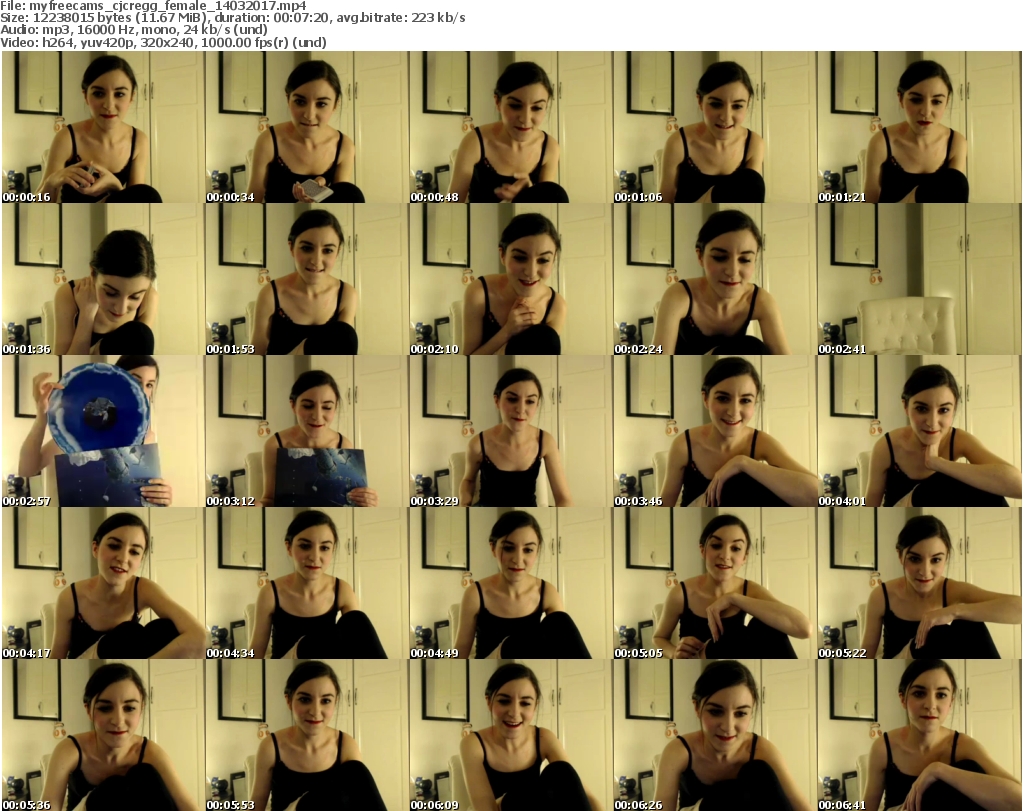This screenshot has width=1024, height=811.
Task: Select the thumbnail stamped 00:01:06
Action: 714,127
